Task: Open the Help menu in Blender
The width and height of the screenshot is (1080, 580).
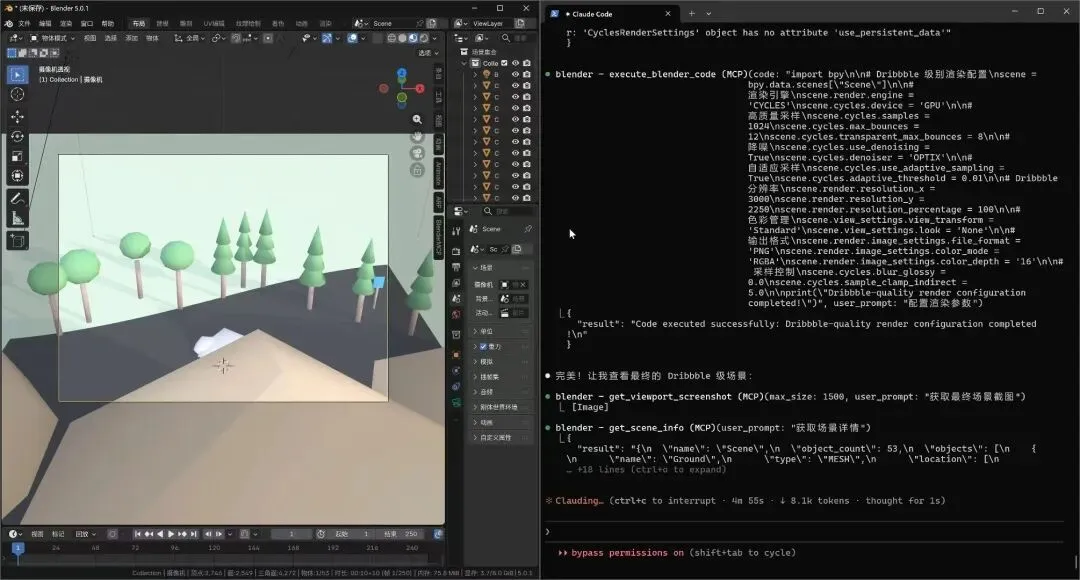Action: (108, 23)
